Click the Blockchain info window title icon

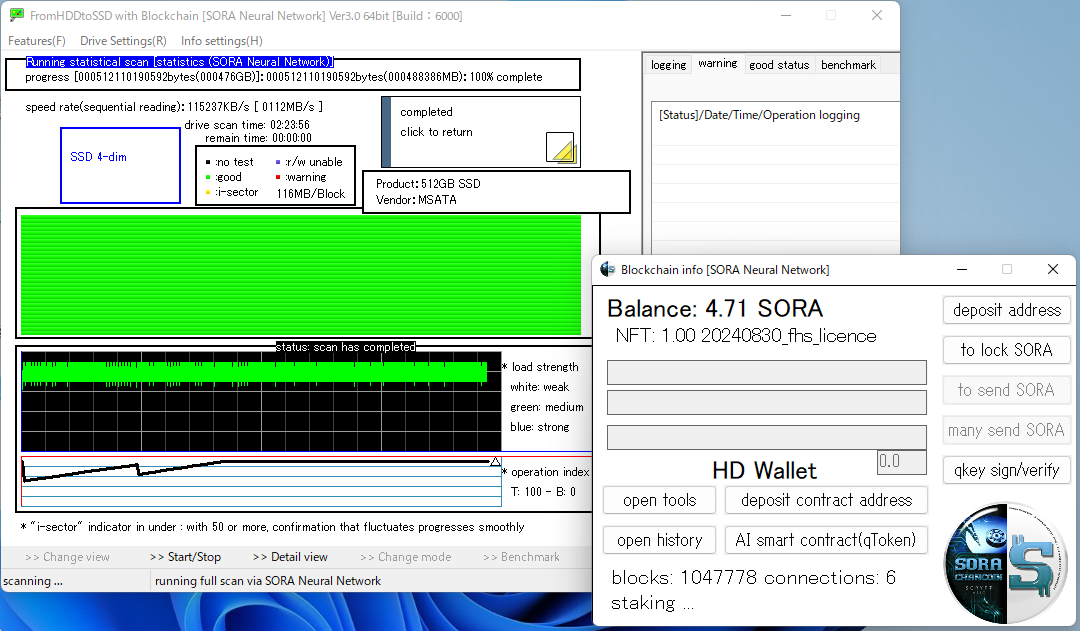(x=607, y=269)
